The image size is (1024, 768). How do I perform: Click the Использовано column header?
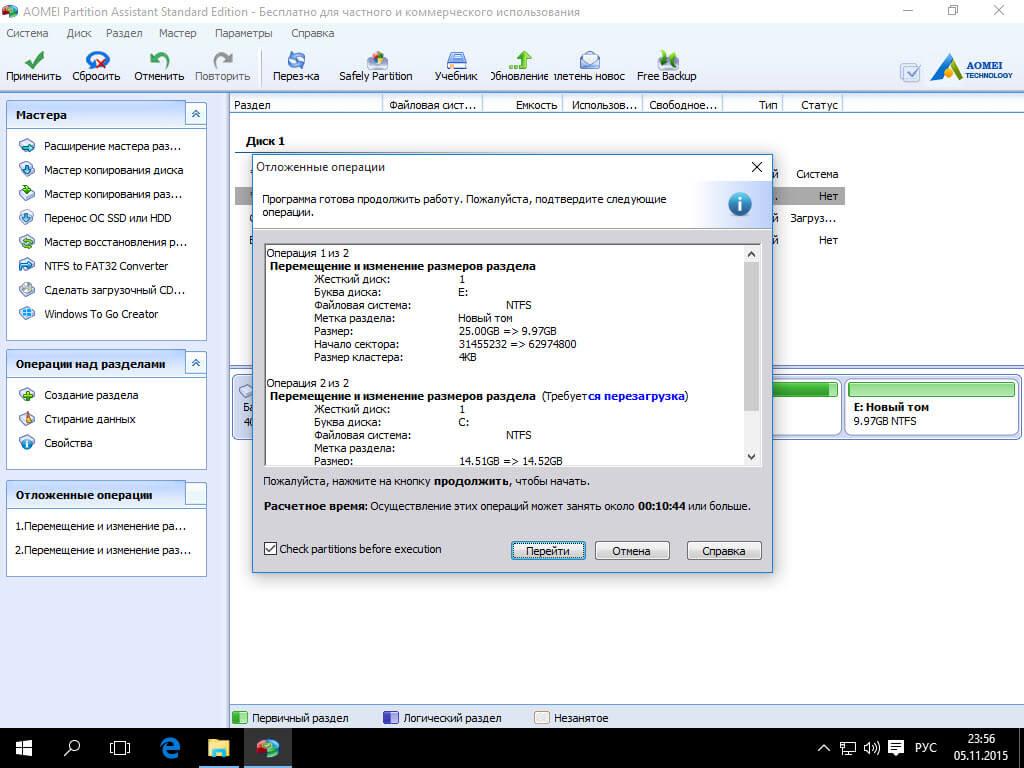pyautogui.click(x=603, y=104)
